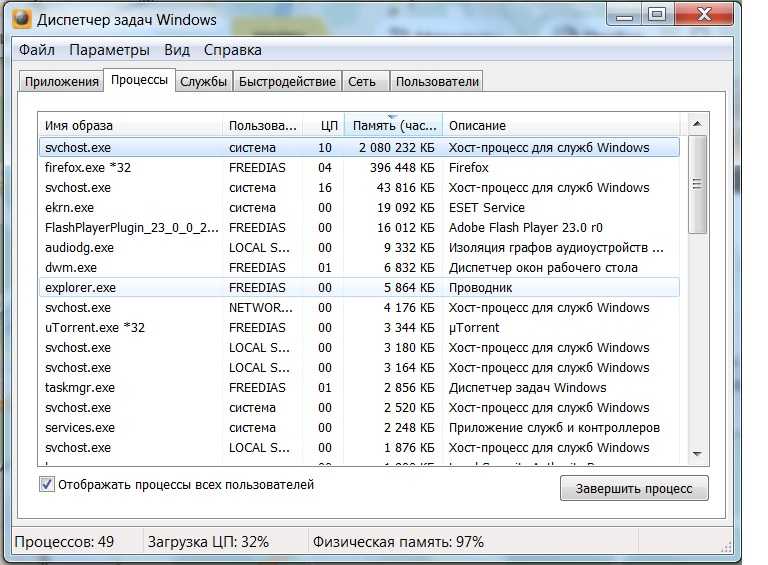Viewport: 768px width, 565px height.
Task: Switch to the Службы tab
Action: click(203, 81)
